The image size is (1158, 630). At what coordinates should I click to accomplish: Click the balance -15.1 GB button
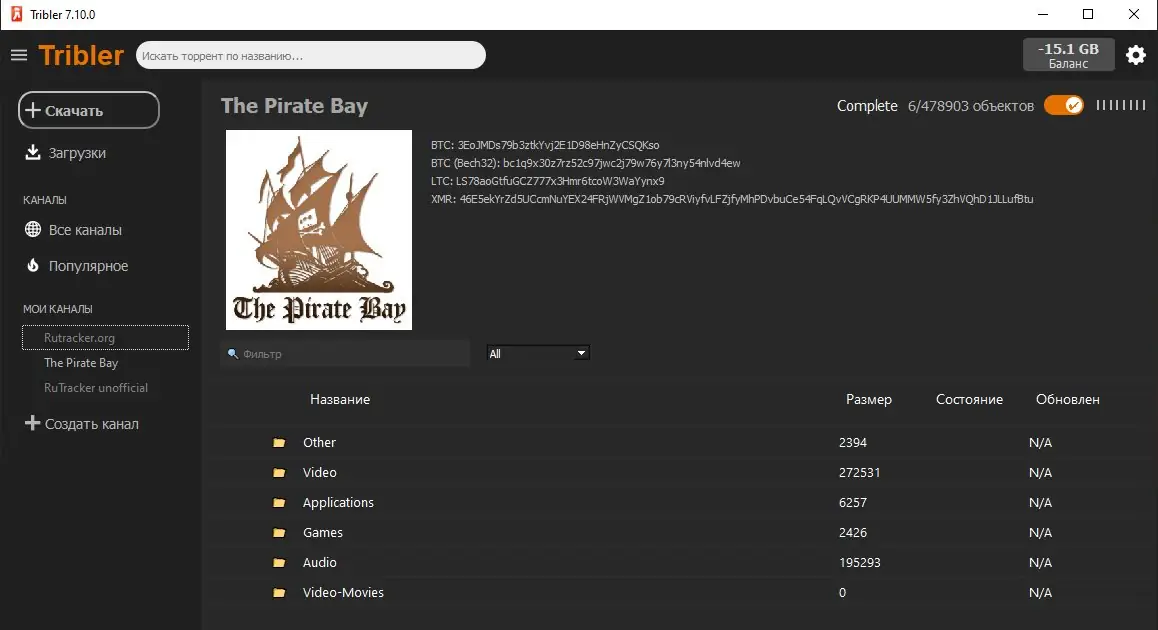click(x=1069, y=55)
